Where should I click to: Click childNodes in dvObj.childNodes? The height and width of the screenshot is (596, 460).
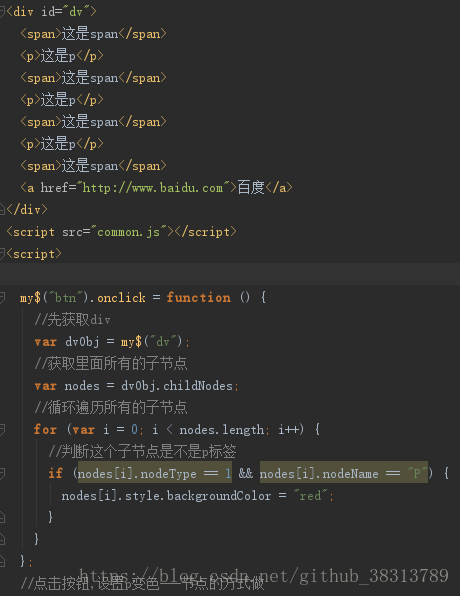pos(198,386)
